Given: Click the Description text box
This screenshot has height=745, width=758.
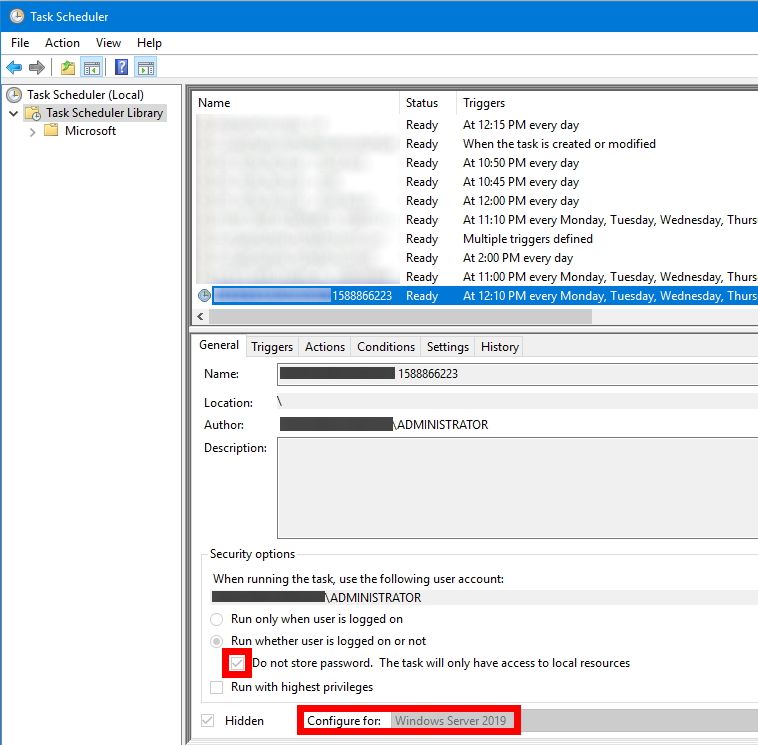Looking at the screenshot, I should pyautogui.click(x=518, y=488).
